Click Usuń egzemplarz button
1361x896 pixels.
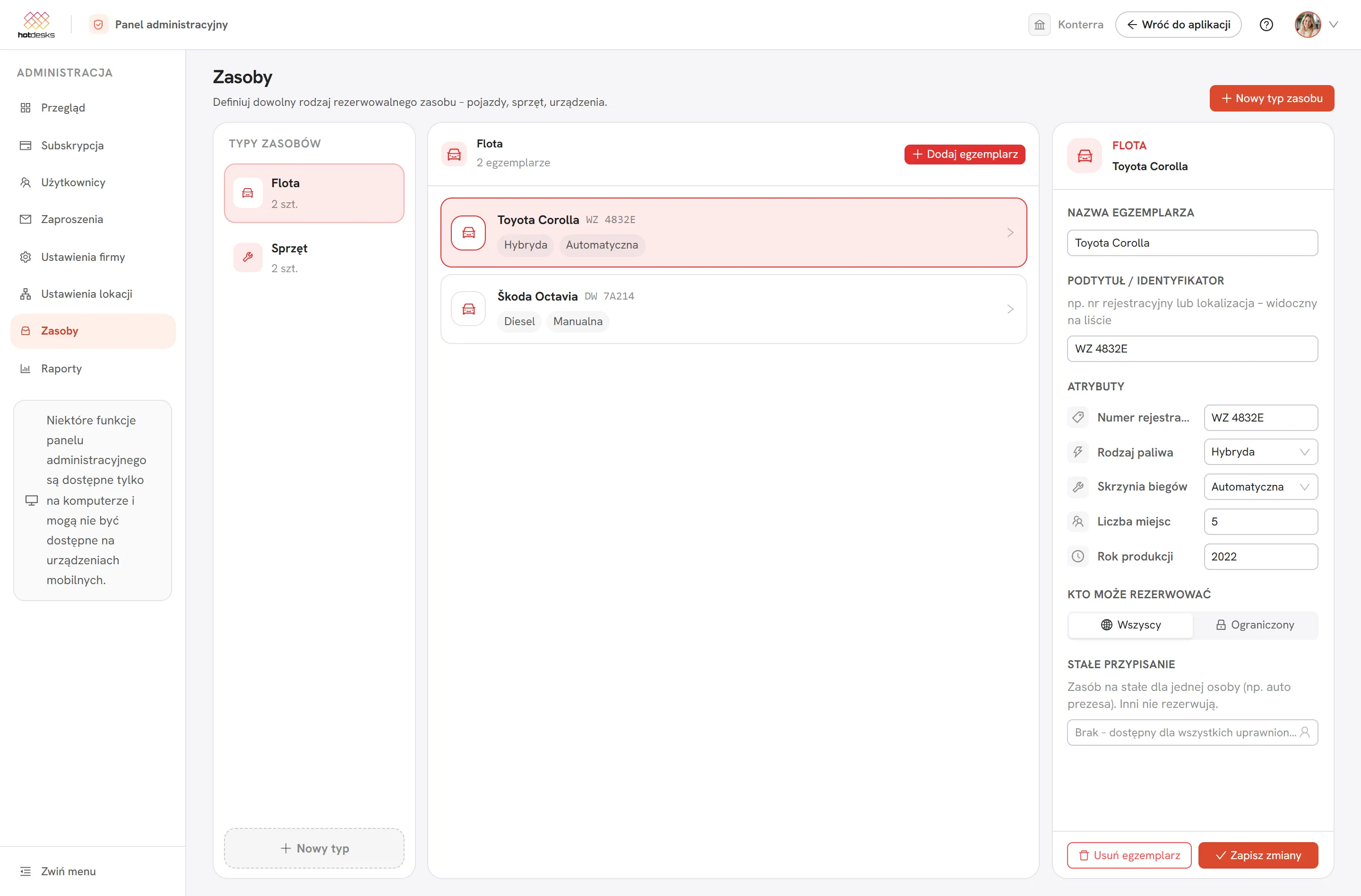pyautogui.click(x=1129, y=855)
